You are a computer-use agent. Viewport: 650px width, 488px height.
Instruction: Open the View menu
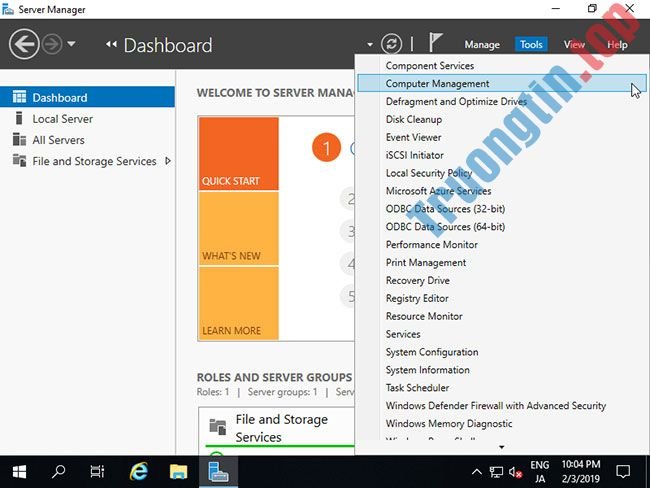pyautogui.click(x=574, y=44)
